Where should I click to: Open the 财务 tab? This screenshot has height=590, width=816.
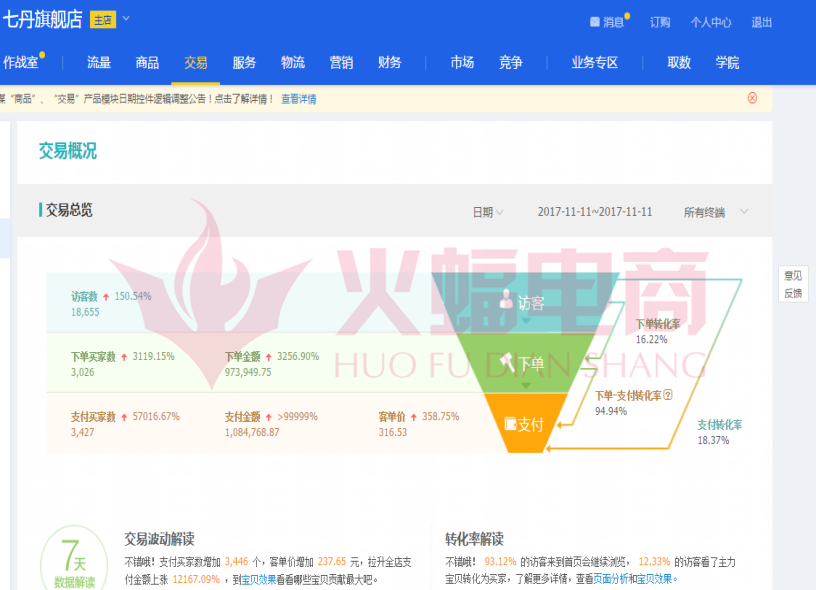click(389, 62)
